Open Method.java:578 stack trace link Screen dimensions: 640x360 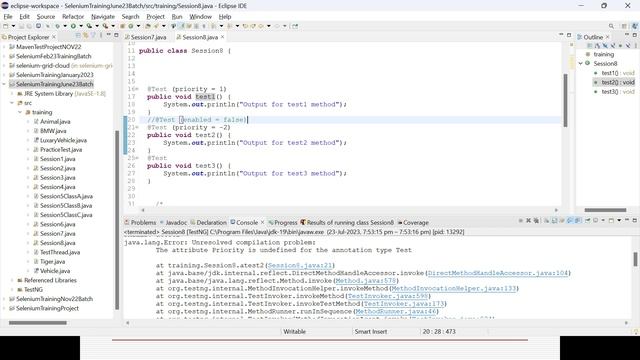pyautogui.click(x=366, y=281)
